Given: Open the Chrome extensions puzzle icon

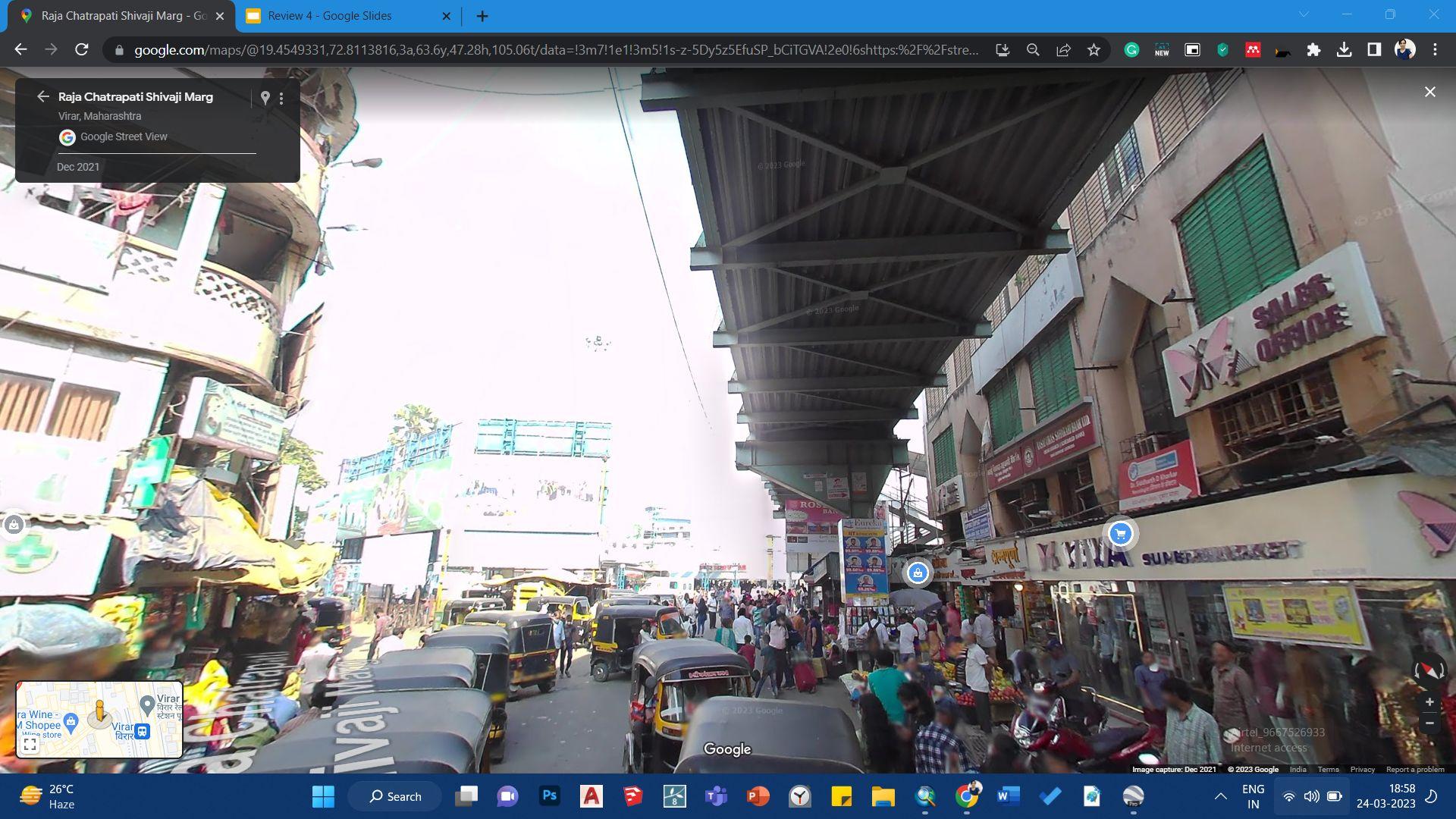Looking at the screenshot, I should point(1313,50).
